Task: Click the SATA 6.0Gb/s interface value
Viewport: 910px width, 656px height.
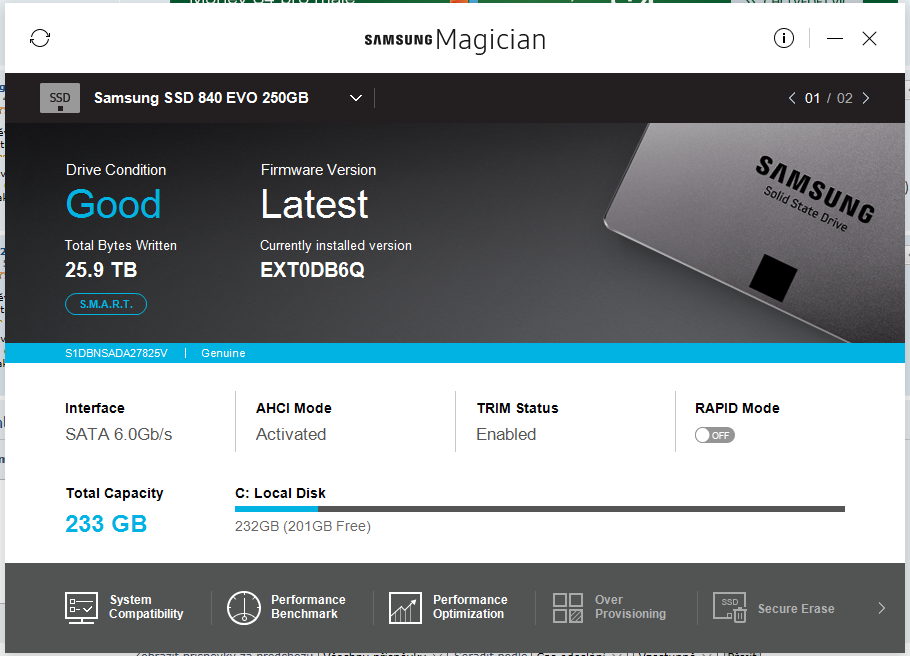Action: 118,434
